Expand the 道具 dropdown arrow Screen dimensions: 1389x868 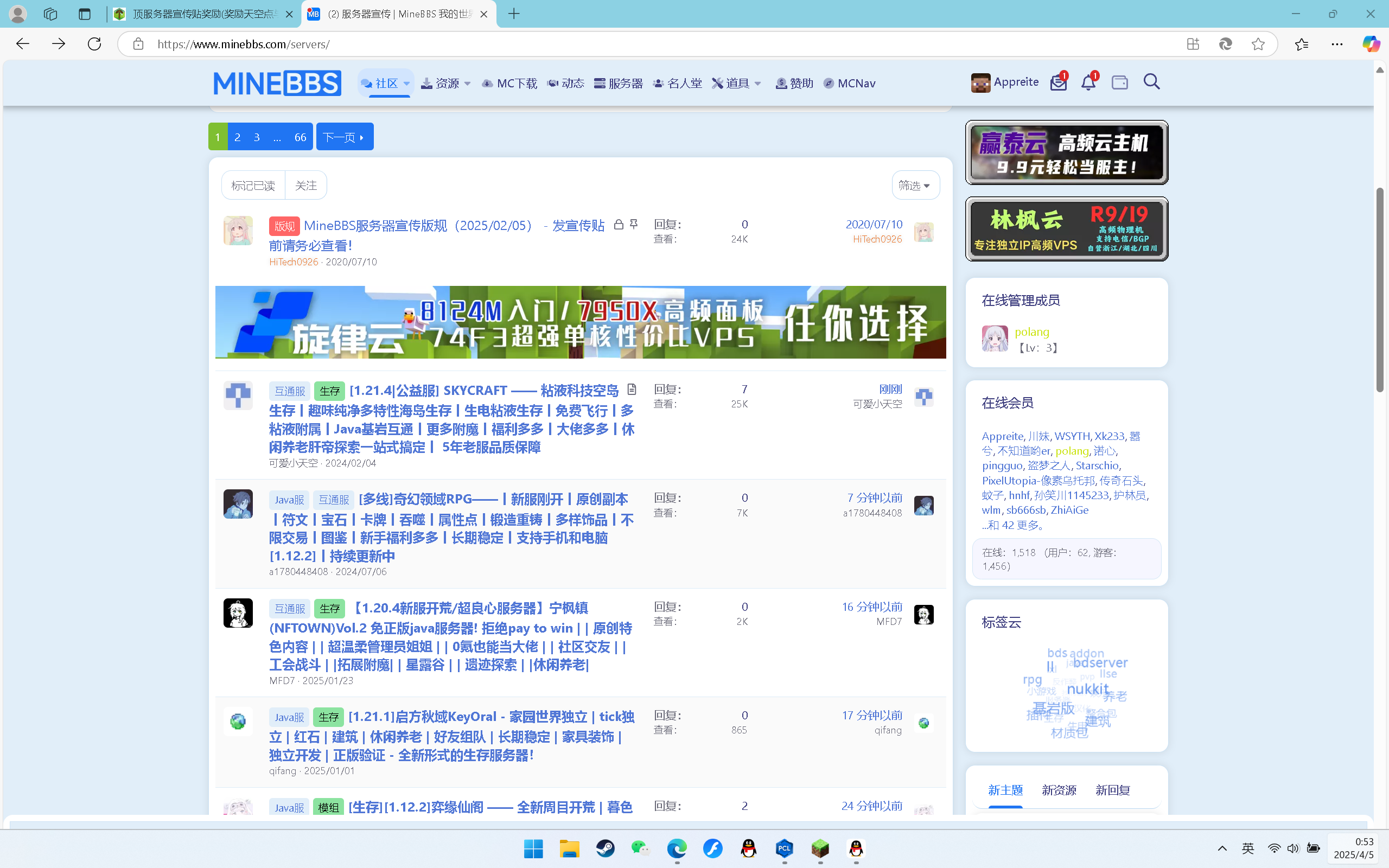757,84
